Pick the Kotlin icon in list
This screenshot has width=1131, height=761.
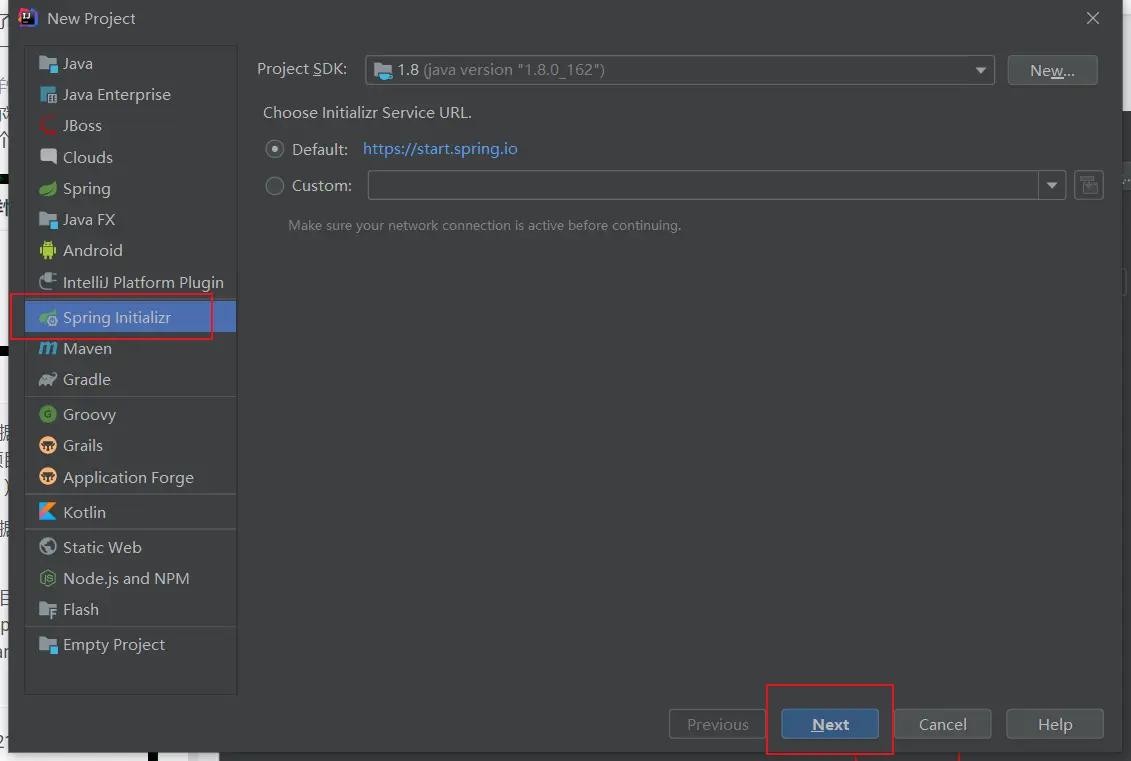(48, 512)
